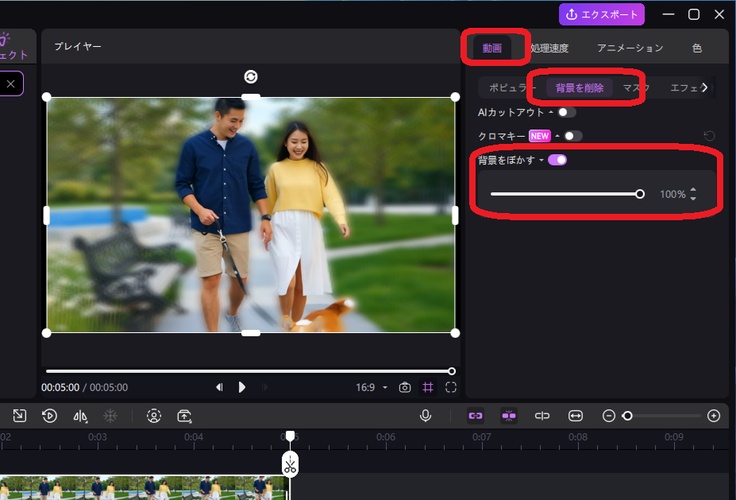Select the 背景を削除 sub-tab
This screenshot has height=500, width=736.
[579, 88]
